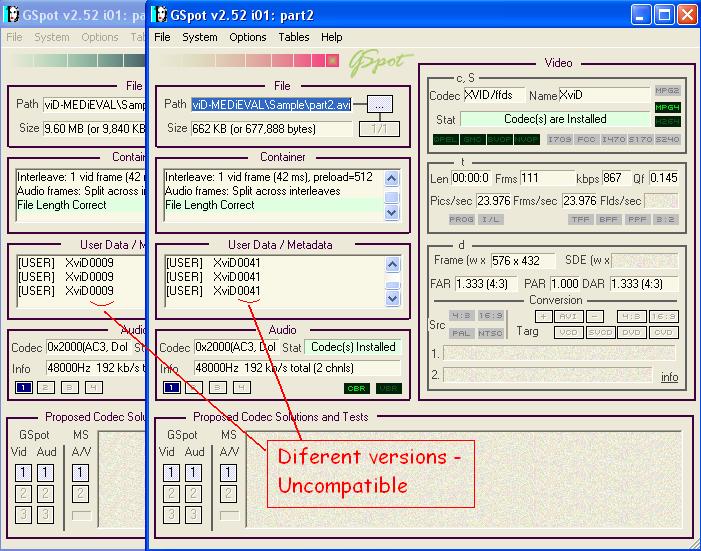Click the info link in Conversion
This screenshot has width=701, height=551.
click(x=669, y=377)
